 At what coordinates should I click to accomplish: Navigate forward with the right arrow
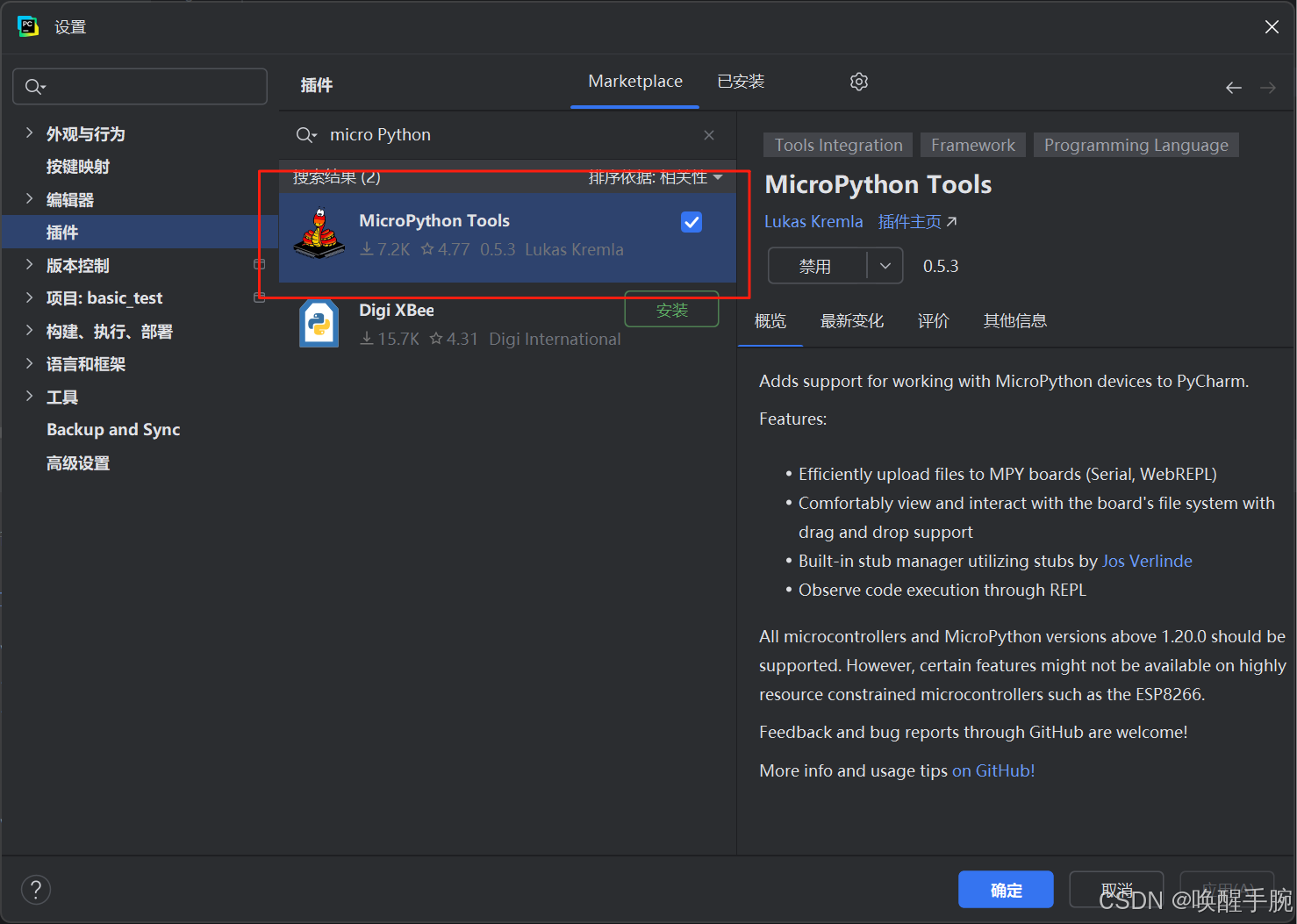[x=1268, y=87]
